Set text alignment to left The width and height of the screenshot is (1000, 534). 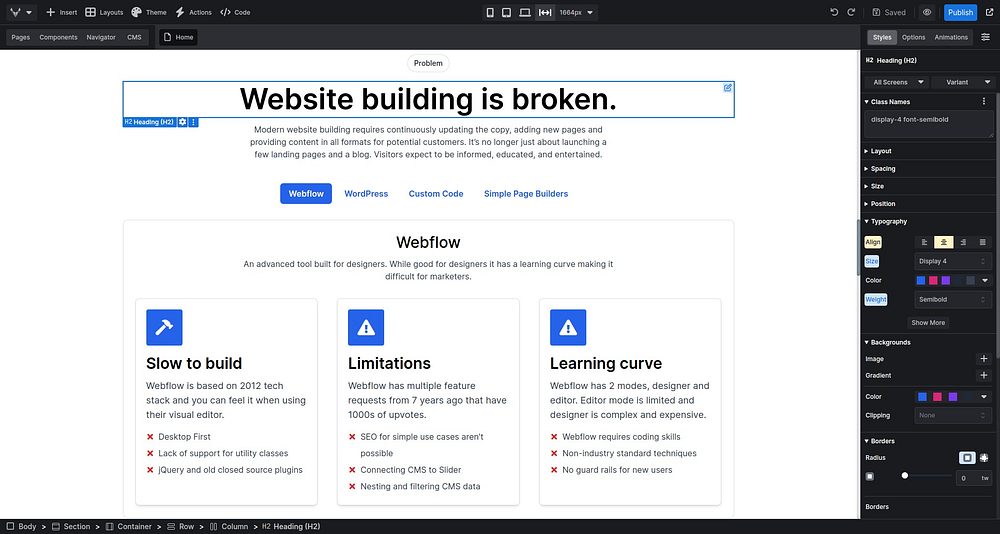click(925, 242)
